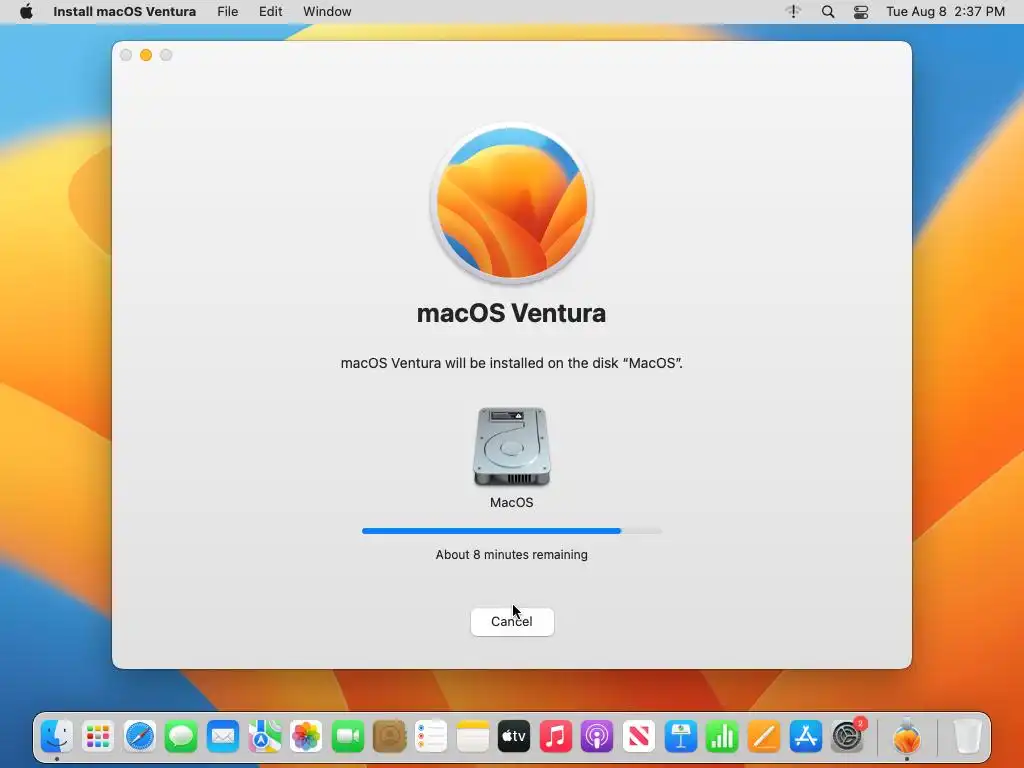1024x768 pixels.
Task: Open the Apple menu
Action: point(26,12)
